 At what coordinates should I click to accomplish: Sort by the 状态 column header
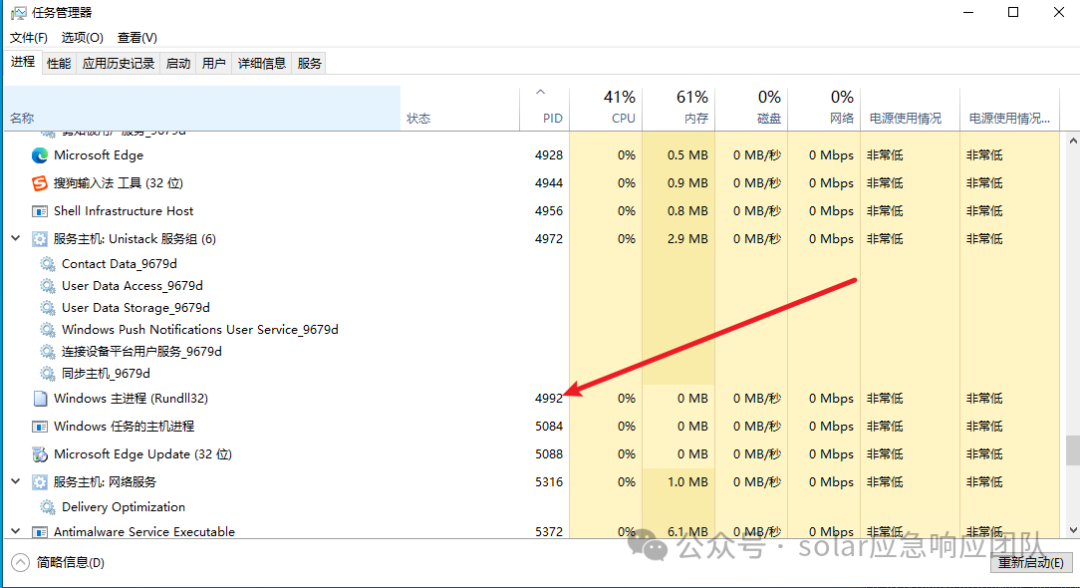[459, 108]
